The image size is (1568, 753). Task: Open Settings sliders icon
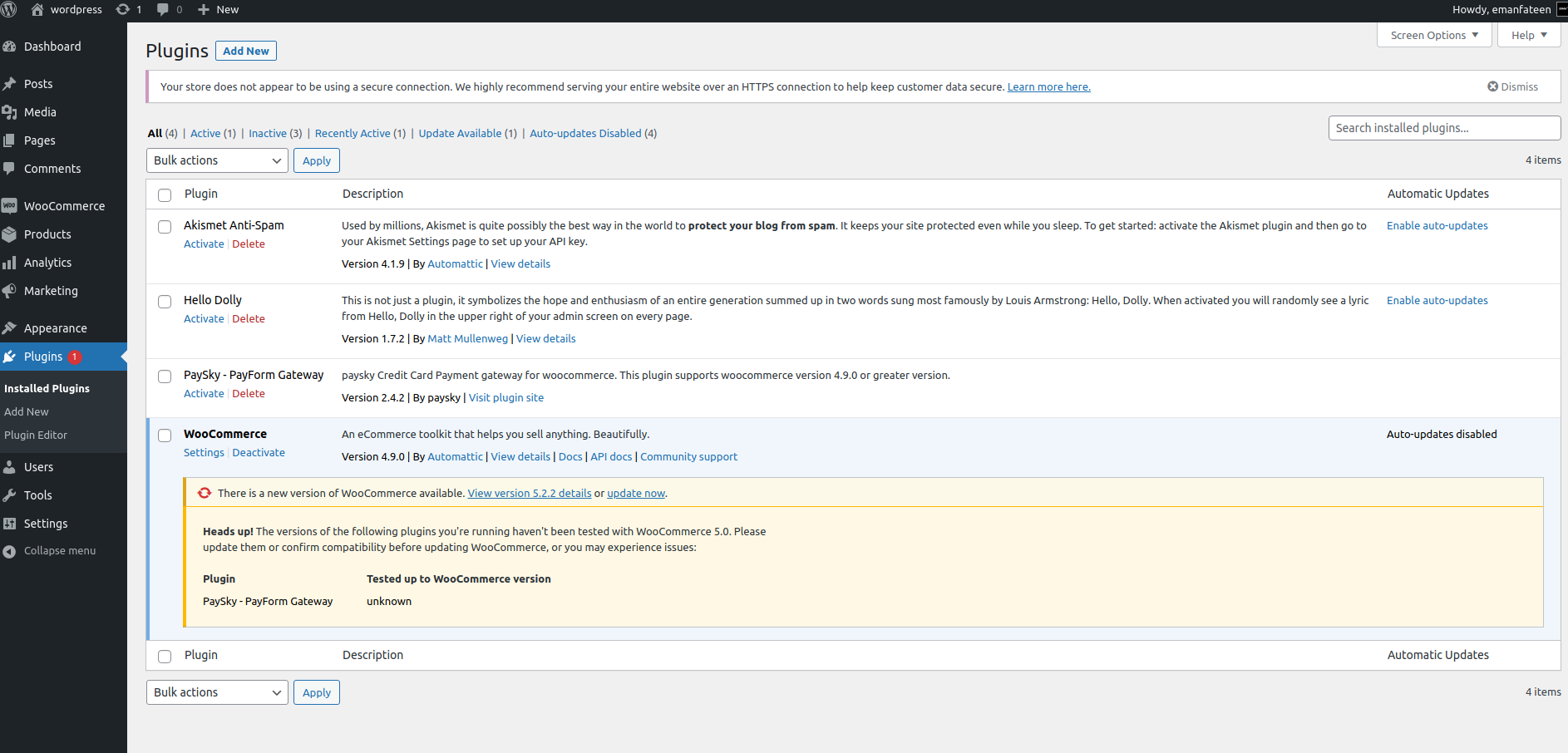click(10, 524)
